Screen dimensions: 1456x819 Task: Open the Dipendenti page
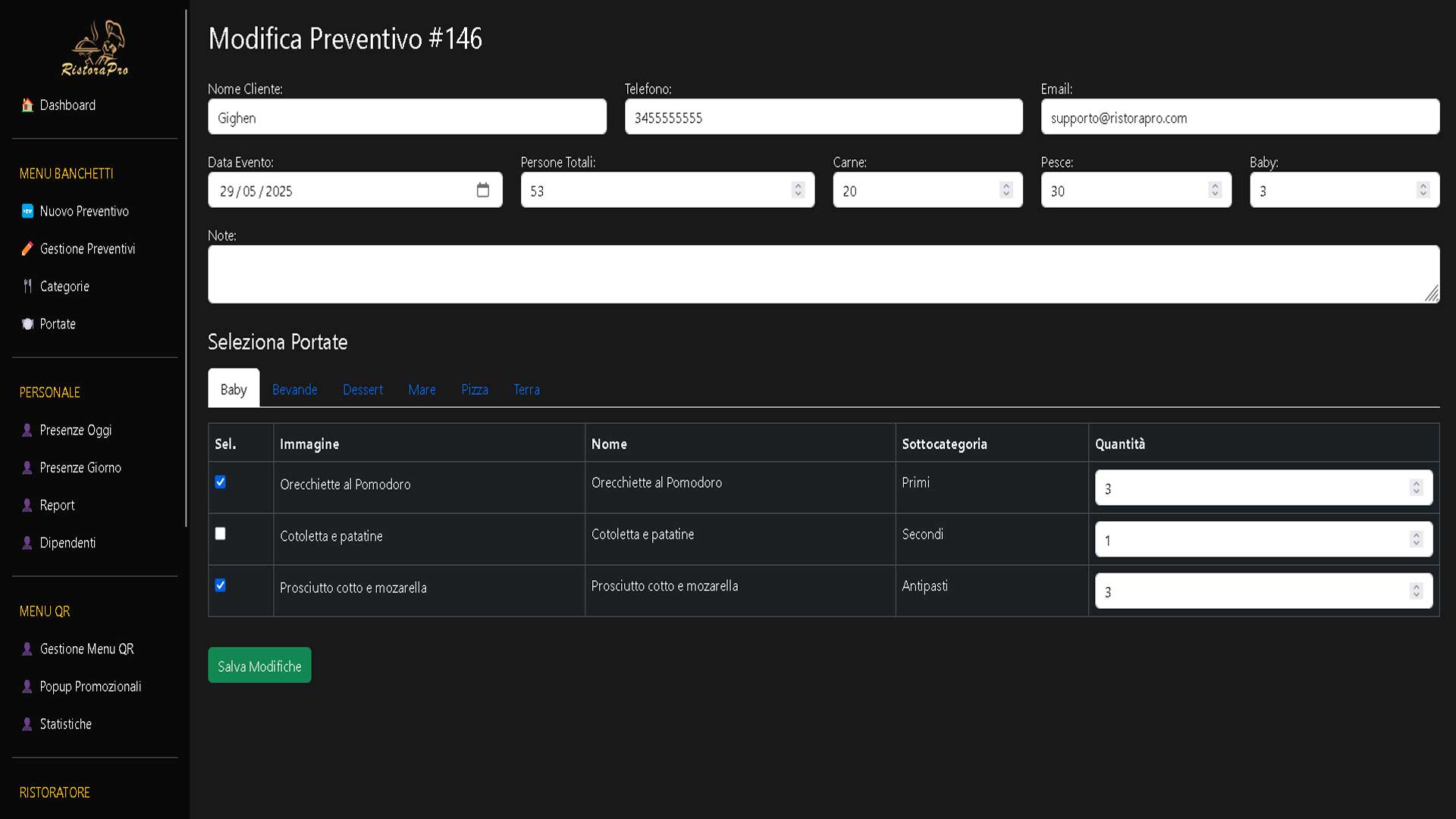coord(67,542)
